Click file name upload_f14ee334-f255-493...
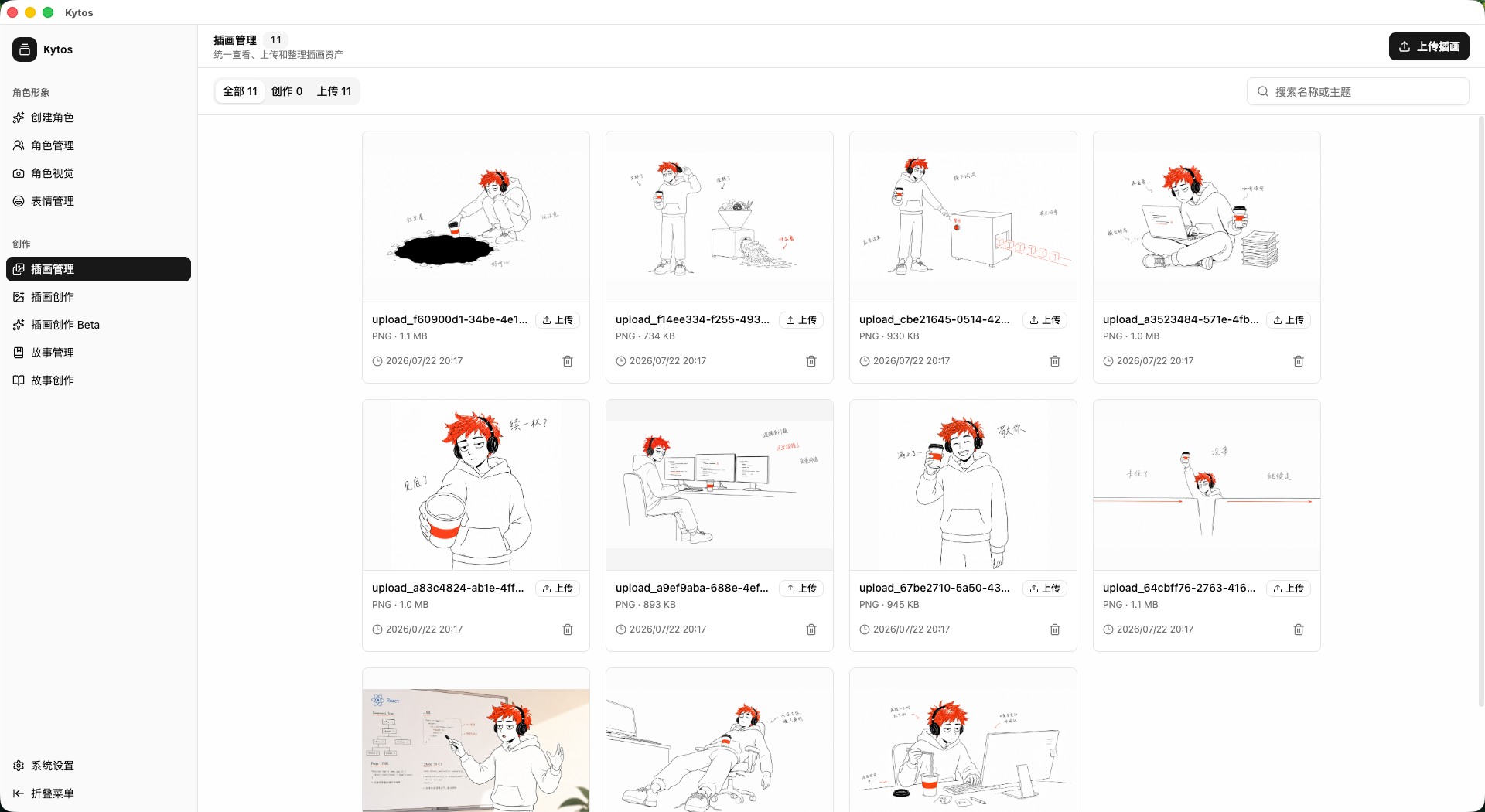Image resolution: width=1485 pixels, height=812 pixels. click(692, 319)
